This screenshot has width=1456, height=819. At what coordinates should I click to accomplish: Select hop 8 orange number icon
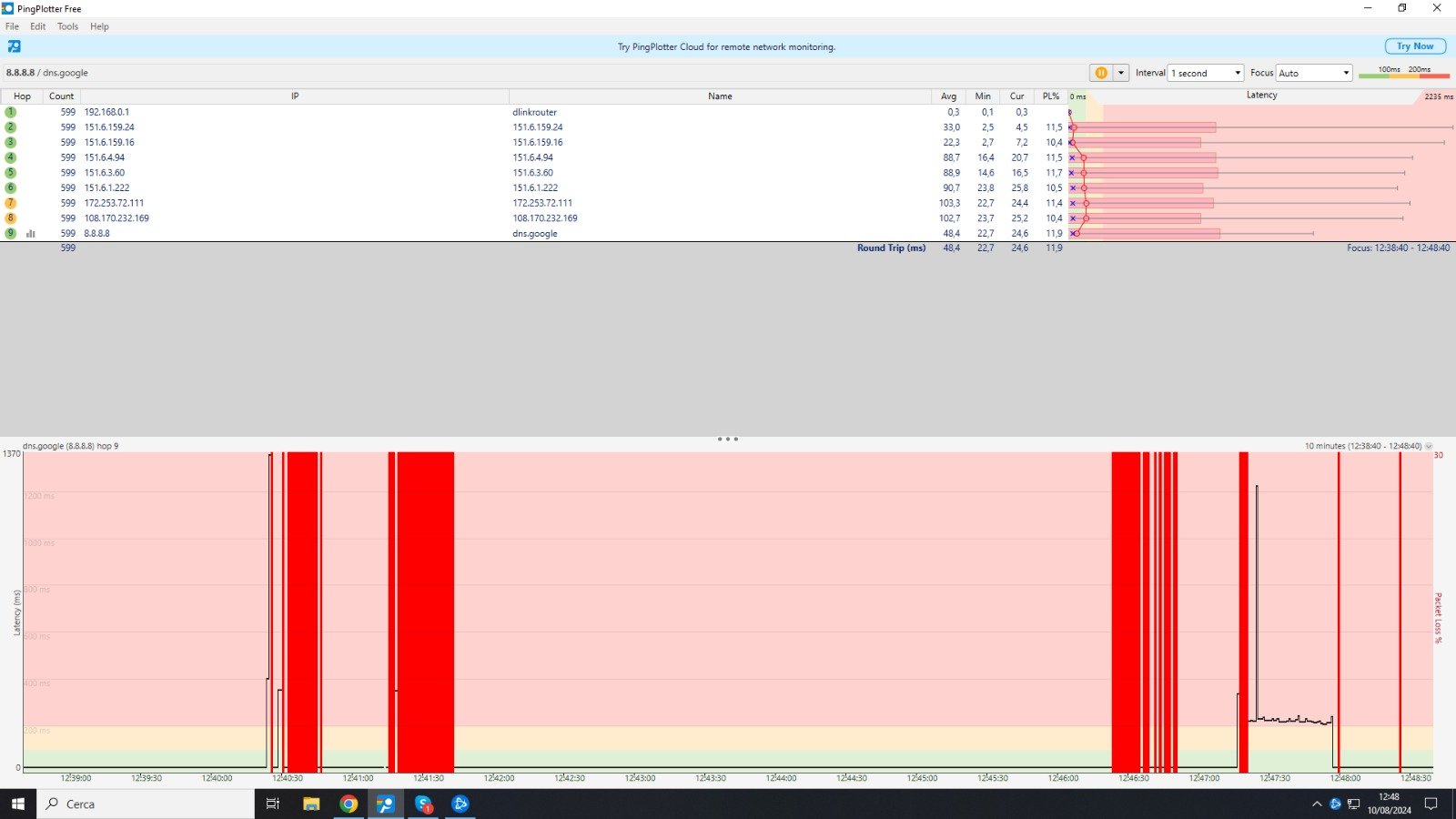coord(11,218)
